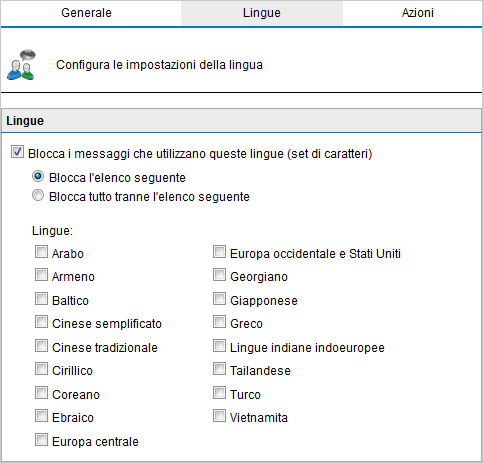Click the language settings people icon
Image resolution: width=483 pixels, height=463 pixels.
[x=21, y=65]
